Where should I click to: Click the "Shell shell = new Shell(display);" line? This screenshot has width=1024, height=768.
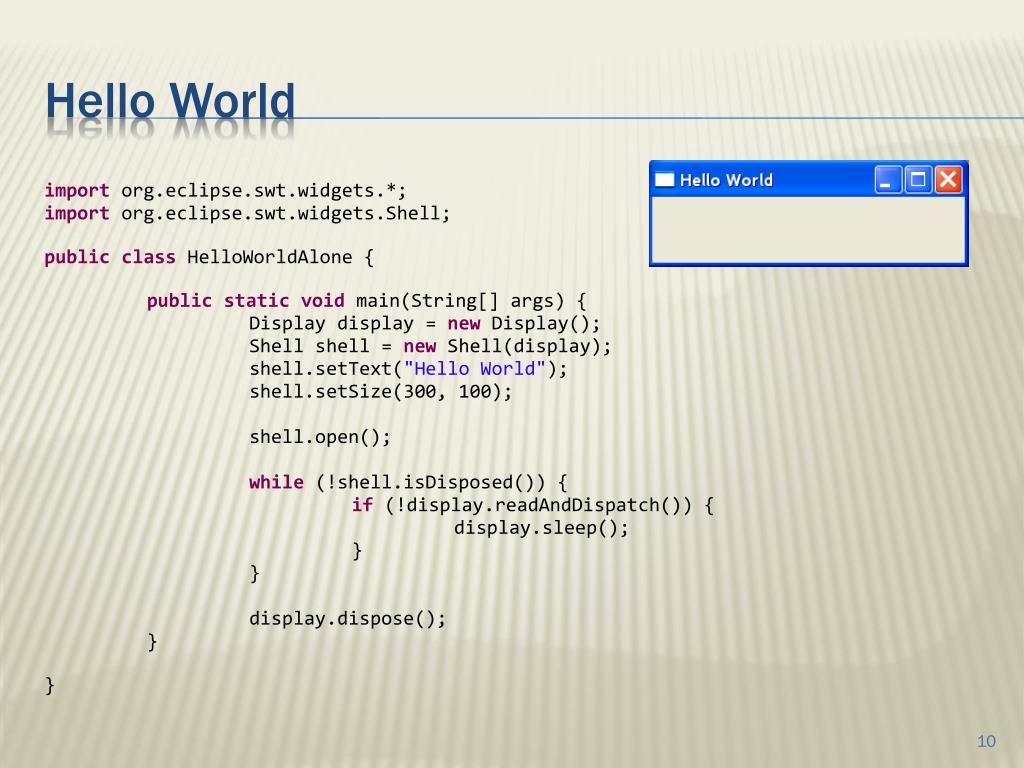[430, 346]
